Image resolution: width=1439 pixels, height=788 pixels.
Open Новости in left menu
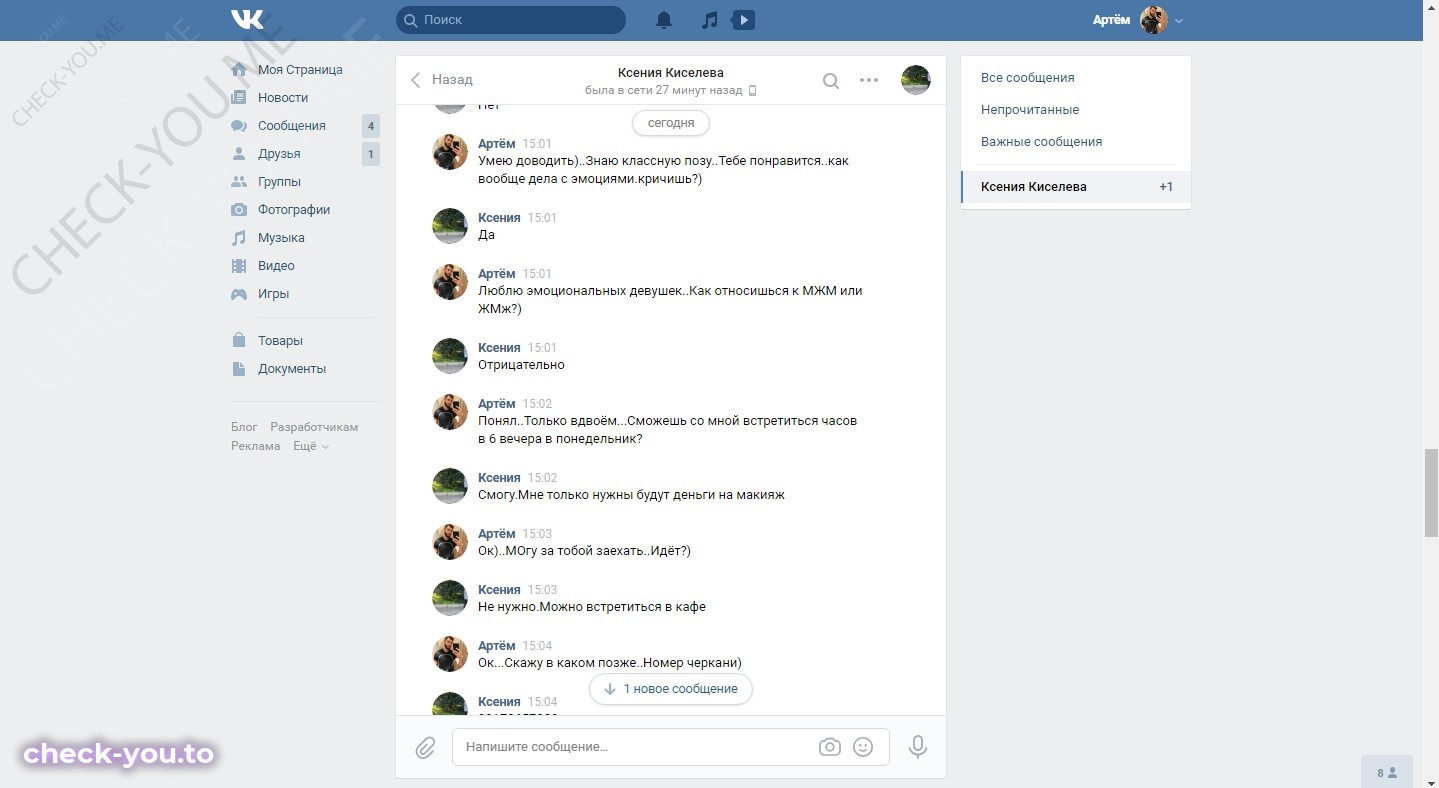[283, 98]
